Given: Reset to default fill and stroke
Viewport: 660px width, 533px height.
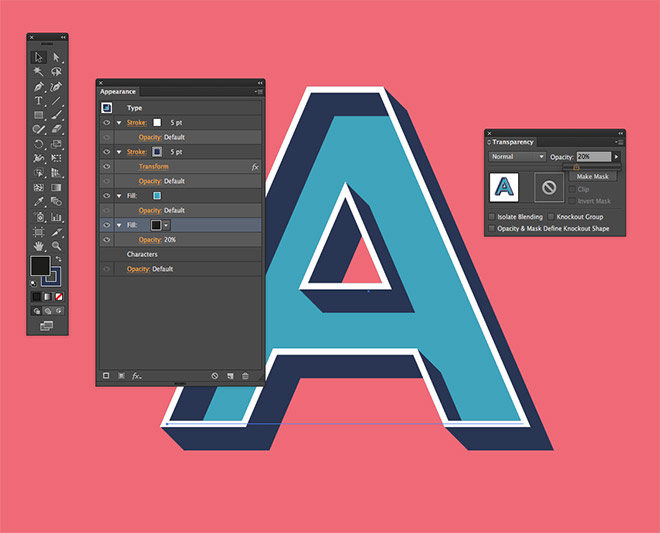Looking at the screenshot, I should pos(34,284).
